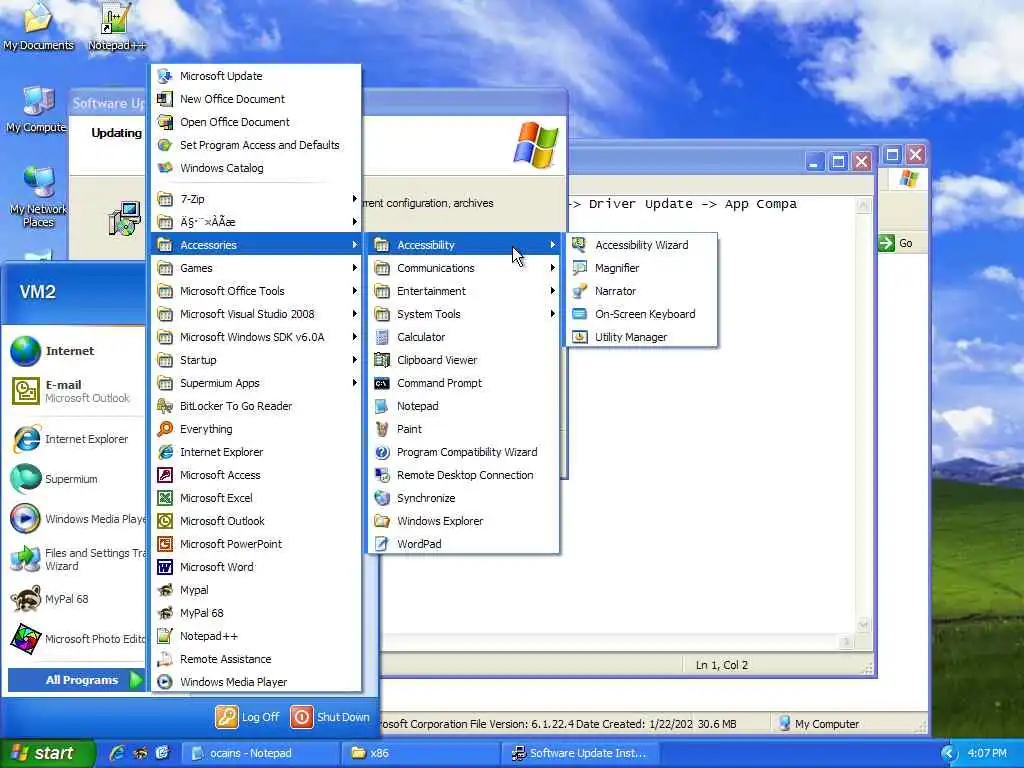This screenshot has width=1024, height=768.
Task: Expand Microsoft Office Tools submenu
Action: (257, 291)
